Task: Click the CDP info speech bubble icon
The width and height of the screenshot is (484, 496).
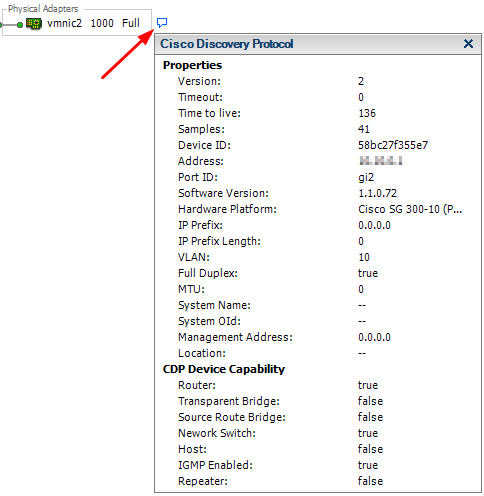Action: [x=162, y=23]
